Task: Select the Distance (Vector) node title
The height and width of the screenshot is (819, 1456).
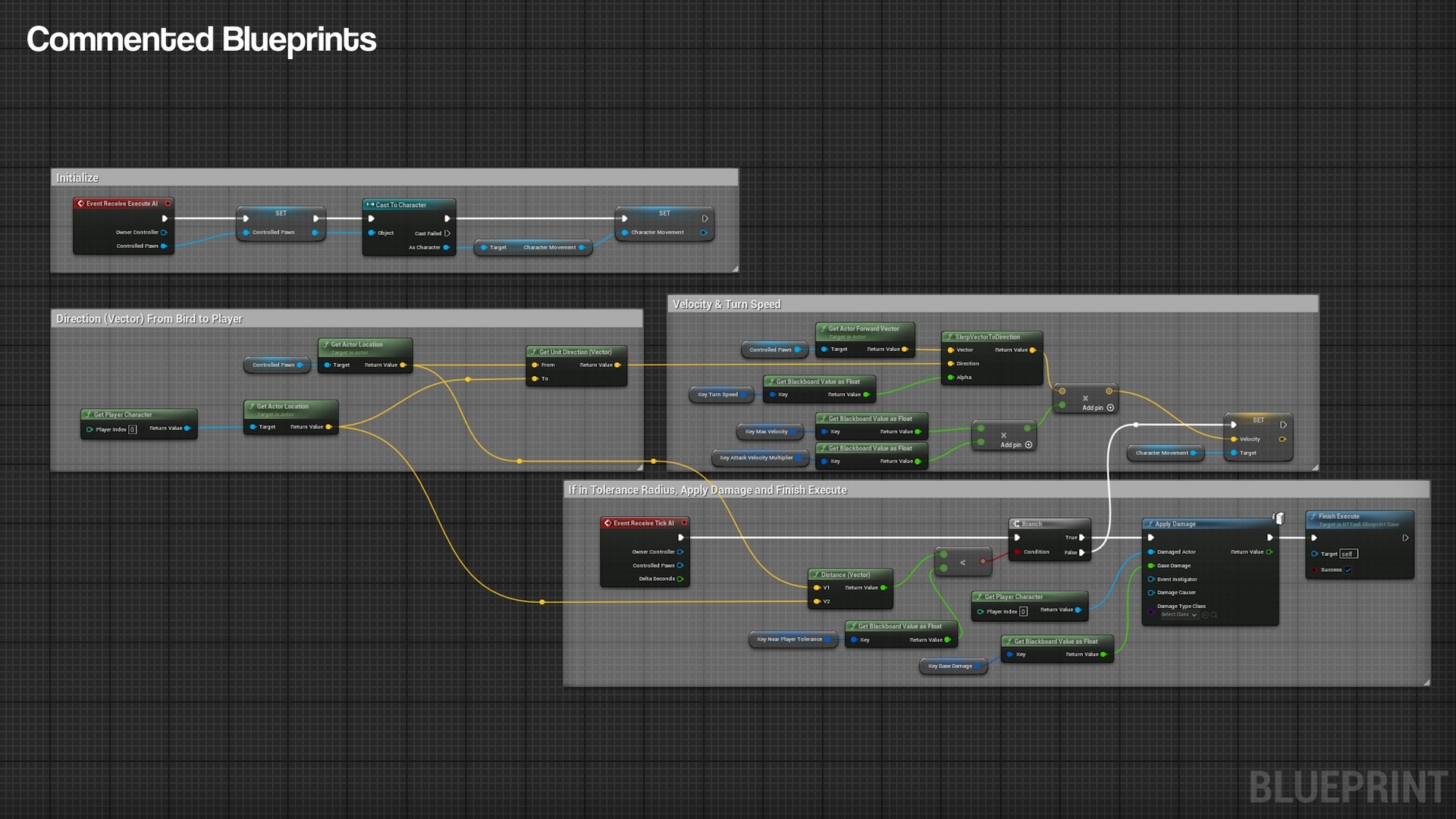Action: 850,575
